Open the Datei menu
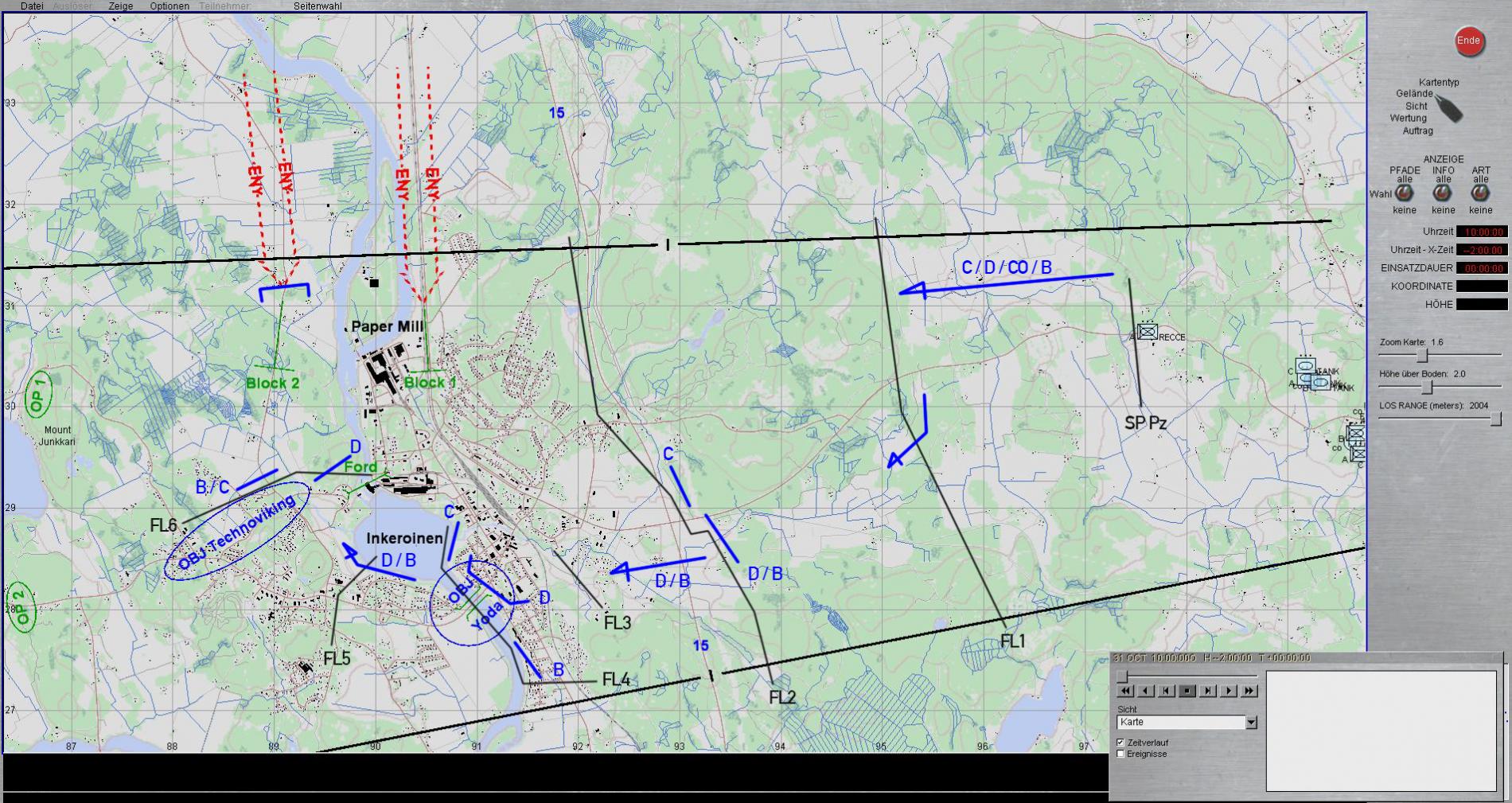The image size is (1512, 803). click(x=32, y=6)
